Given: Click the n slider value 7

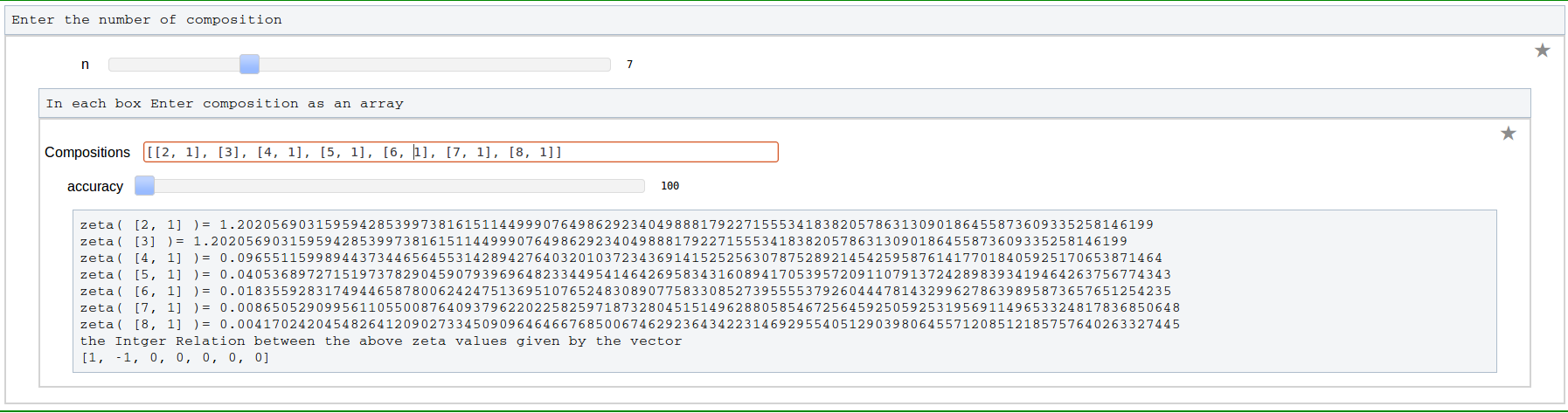Looking at the screenshot, I should pos(629,65).
